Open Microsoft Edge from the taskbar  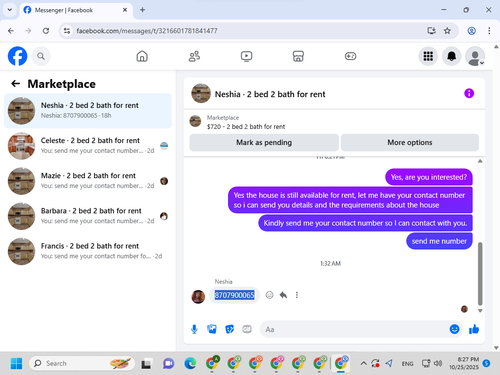[190, 363]
